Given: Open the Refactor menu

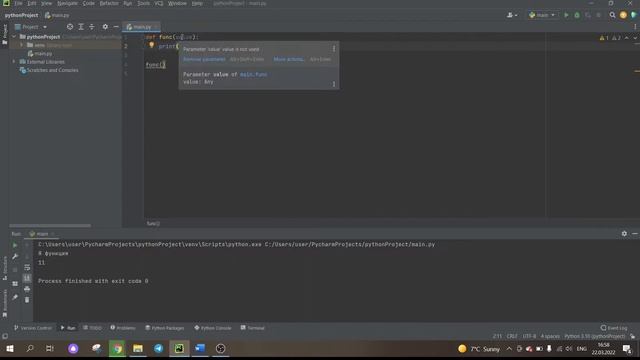Looking at the screenshot, I should coord(109,3).
